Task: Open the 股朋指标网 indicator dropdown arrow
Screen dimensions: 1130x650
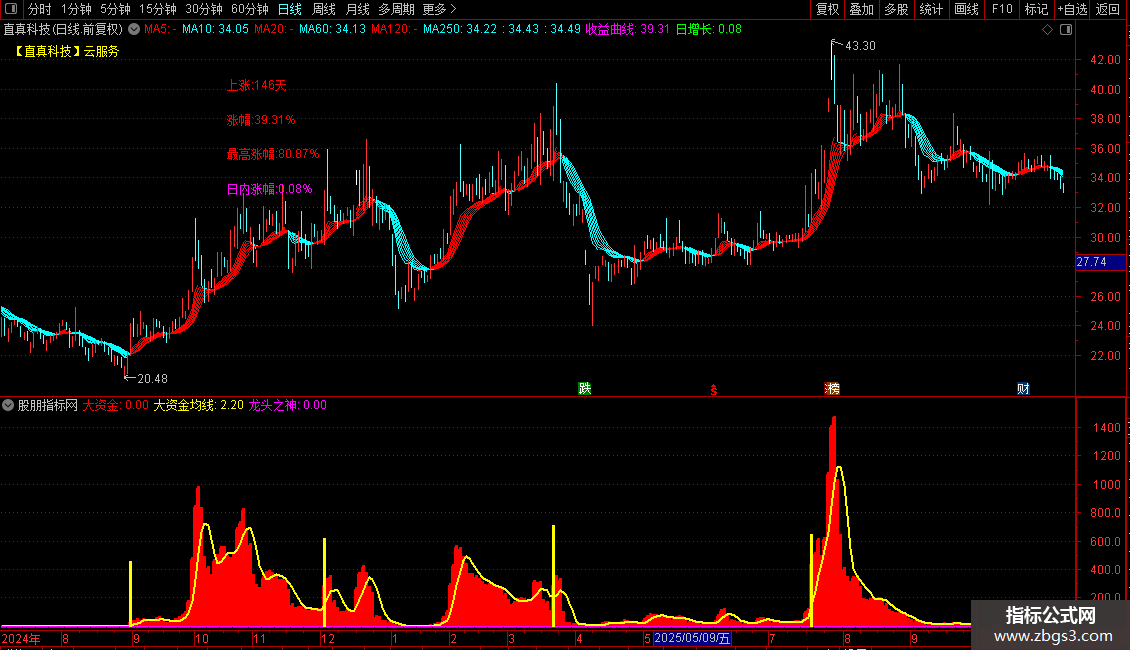Action: click(8, 405)
